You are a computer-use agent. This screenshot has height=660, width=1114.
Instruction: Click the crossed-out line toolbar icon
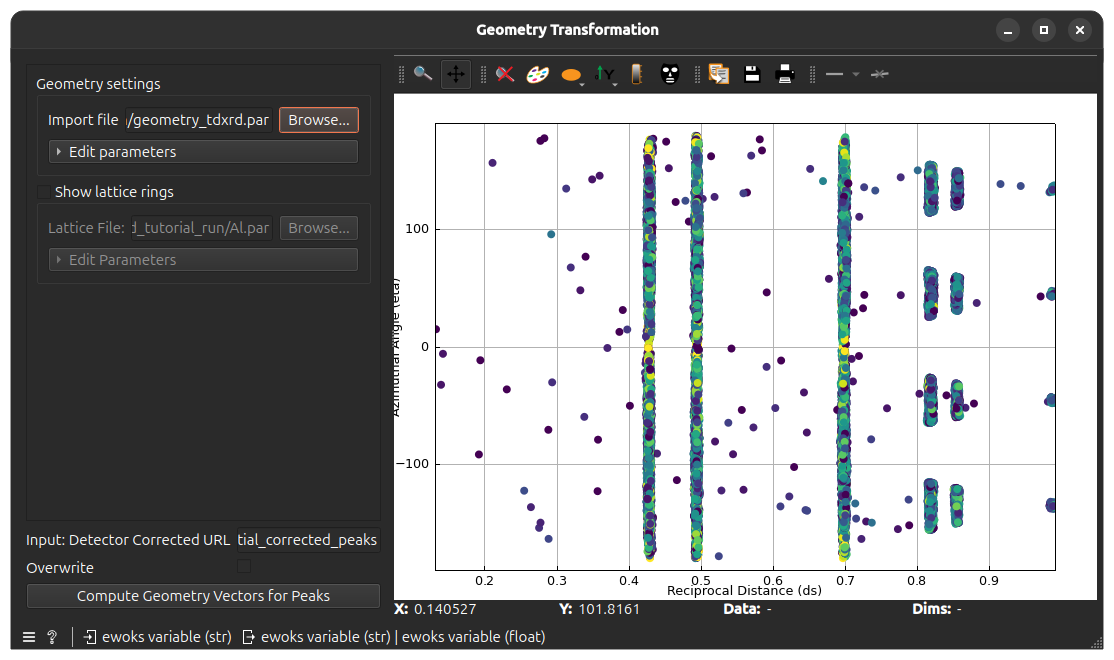coord(880,74)
